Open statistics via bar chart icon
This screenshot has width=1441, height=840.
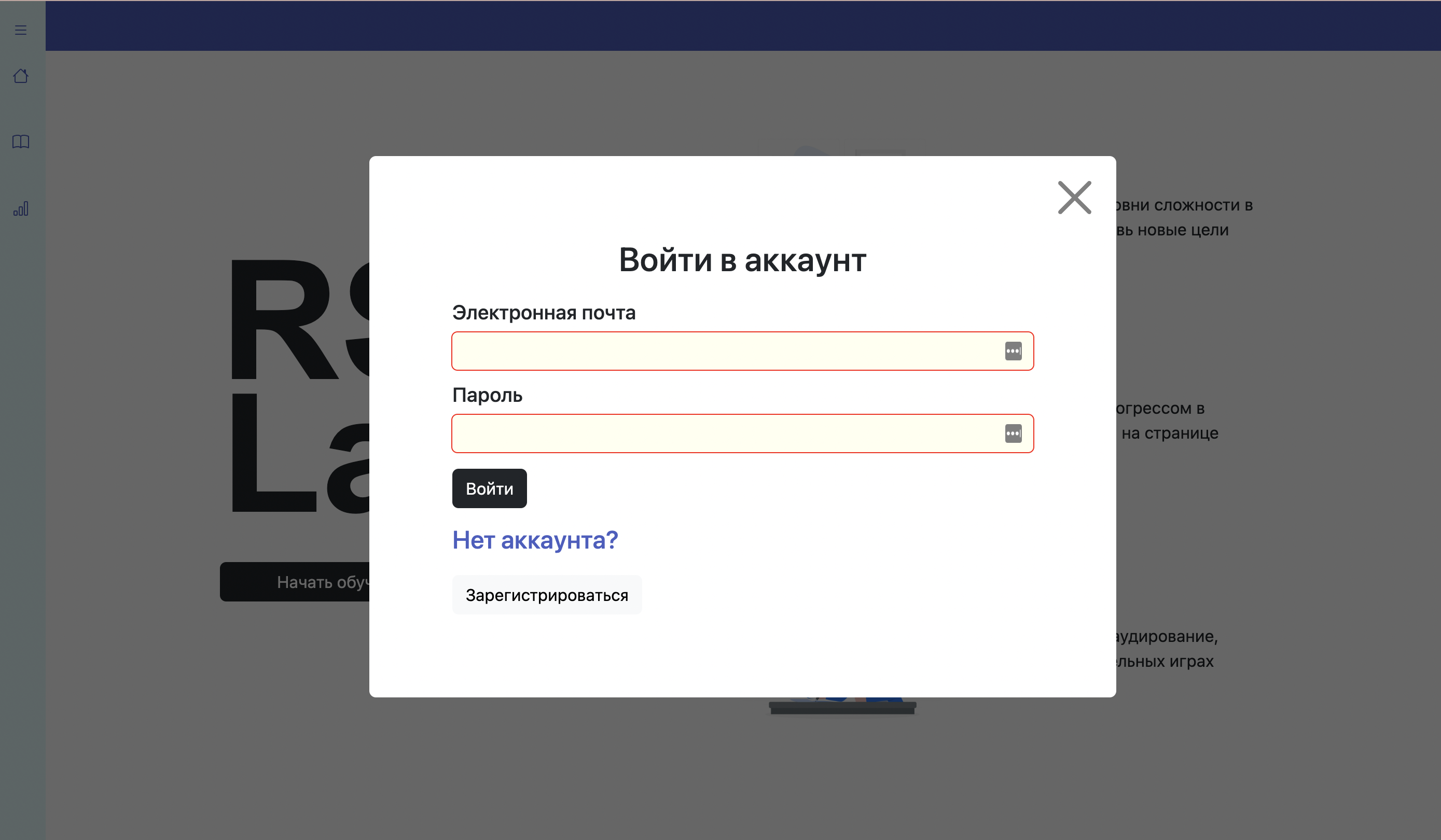pos(21,208)
